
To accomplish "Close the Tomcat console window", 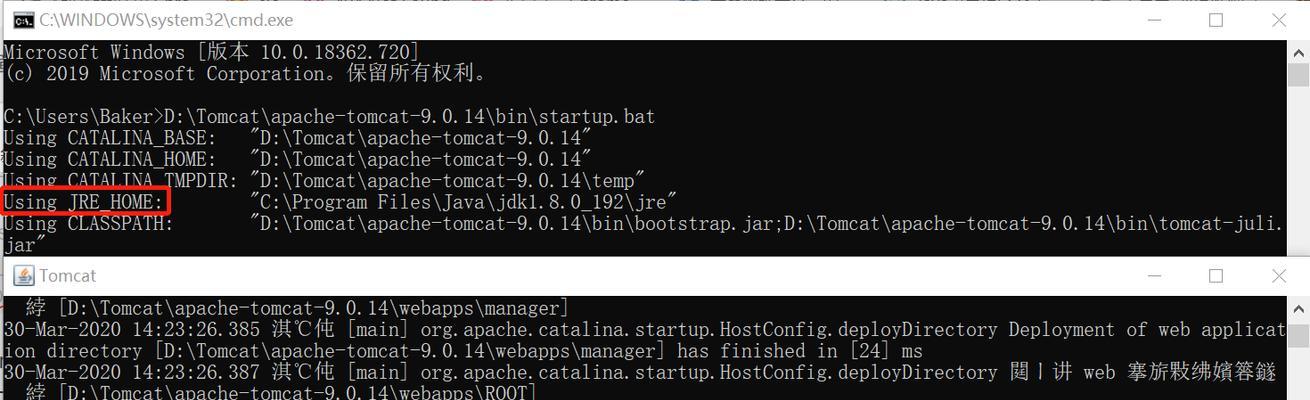I will (x=1279, y=276).
